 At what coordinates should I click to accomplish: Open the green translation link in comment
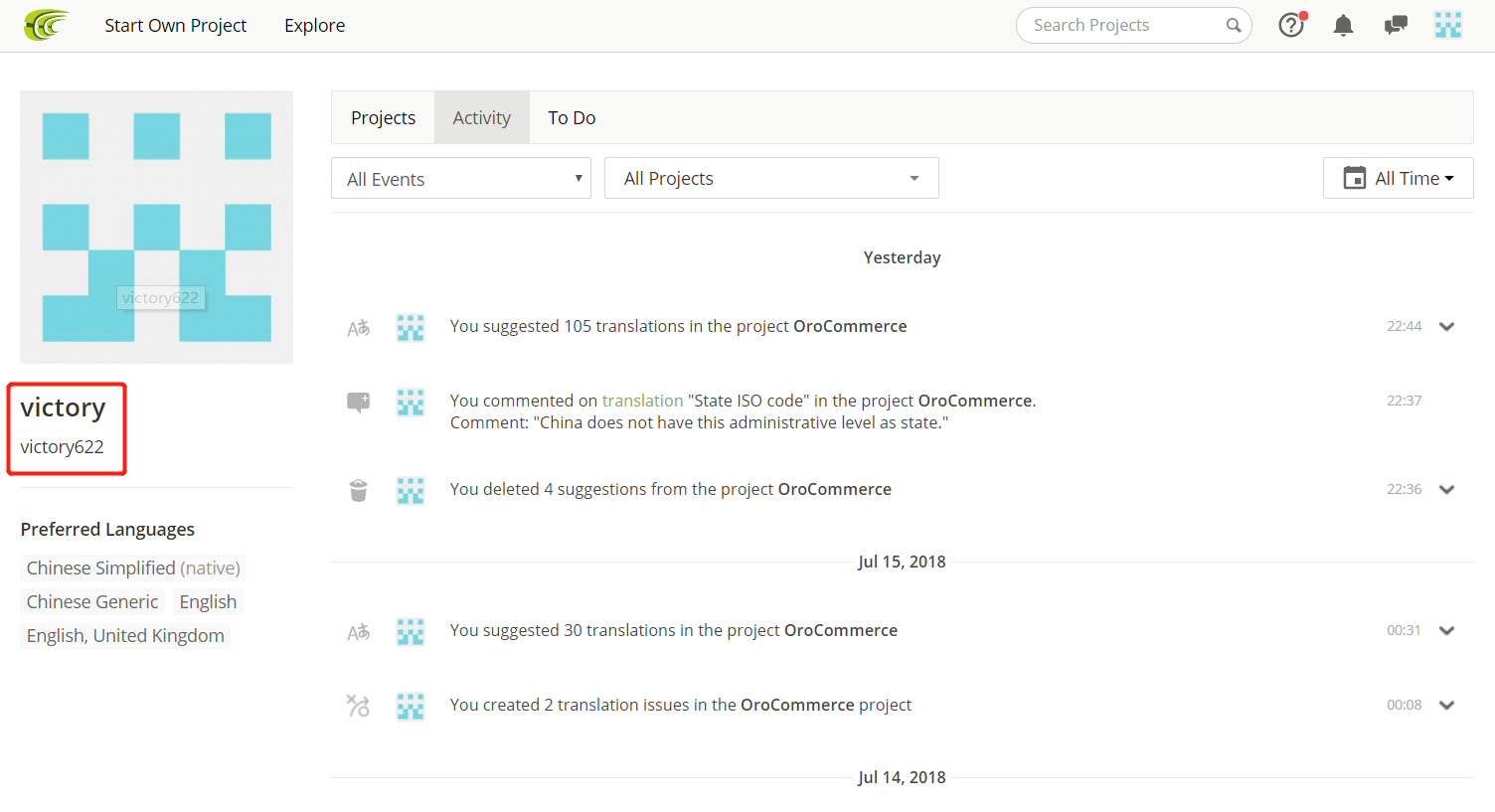[642, 401]
